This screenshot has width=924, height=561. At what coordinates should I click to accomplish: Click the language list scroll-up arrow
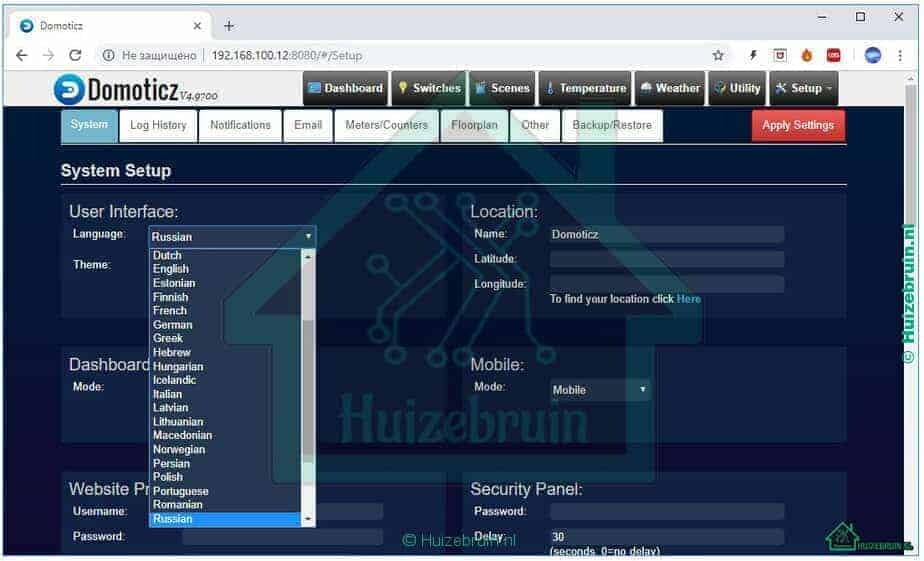pos(308,257)
